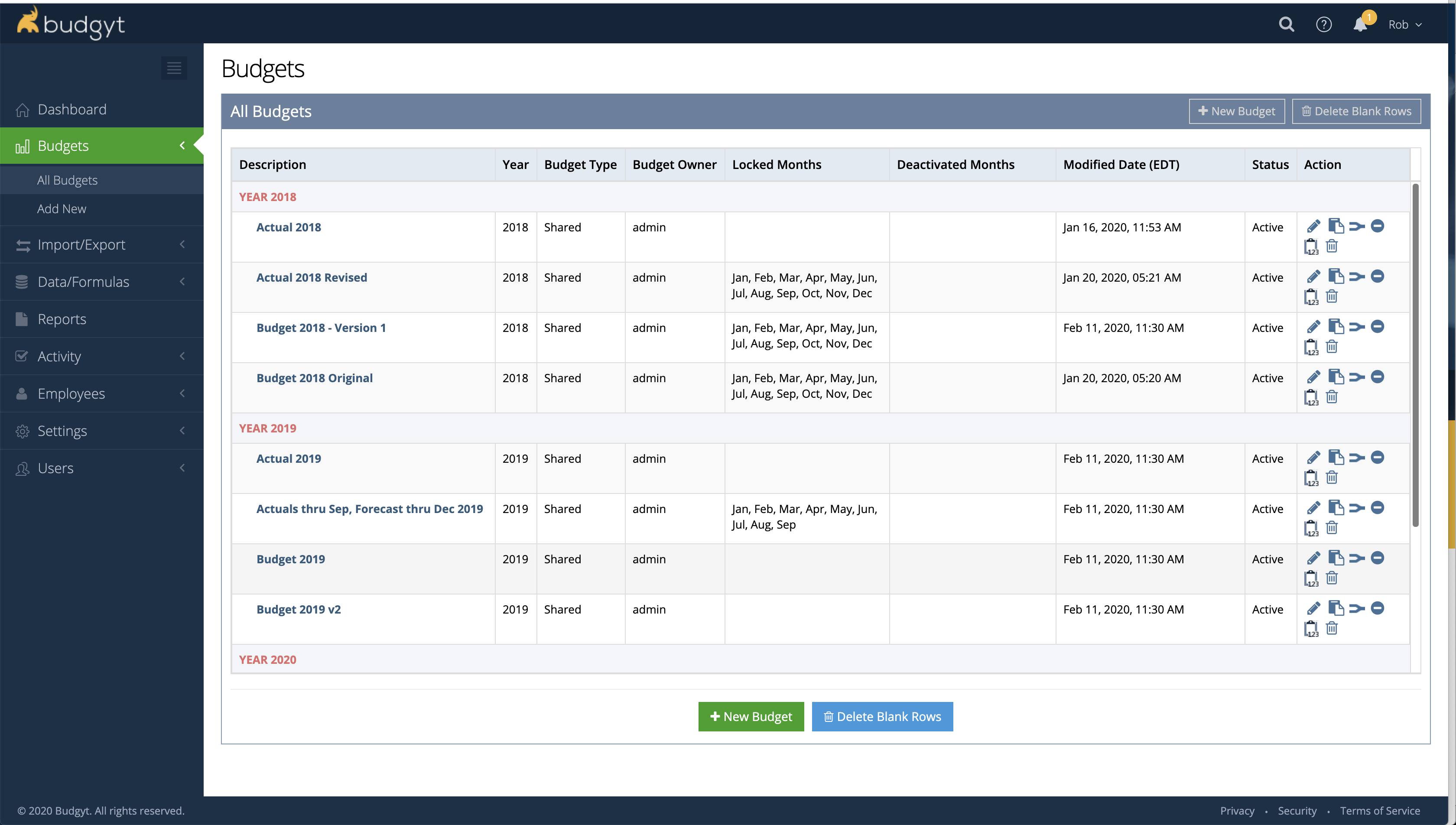Click the minus circle icon for Actual 2019
Screen dimensions: 1456x825
[1377, 457]
